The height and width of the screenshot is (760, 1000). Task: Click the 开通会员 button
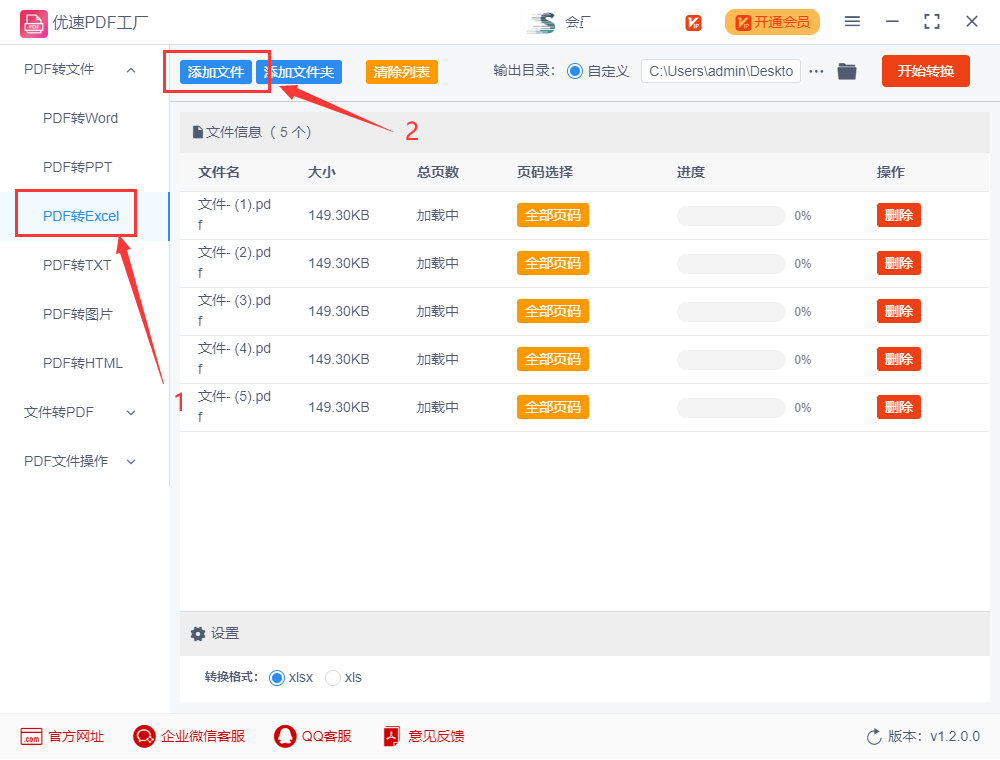pyautogui.click(x=772, y=22)
